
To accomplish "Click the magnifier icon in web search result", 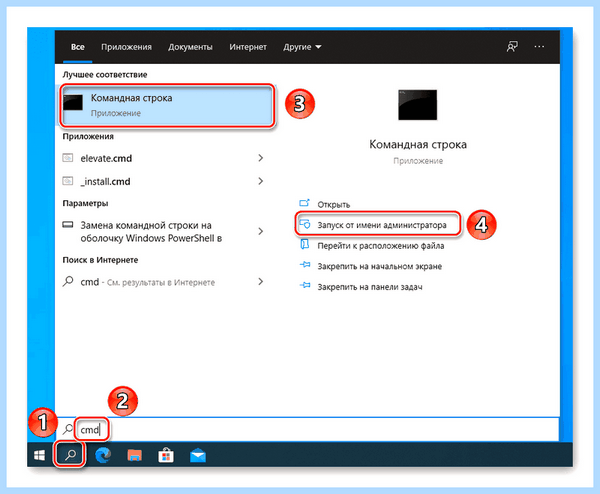I will click(68, 281).
